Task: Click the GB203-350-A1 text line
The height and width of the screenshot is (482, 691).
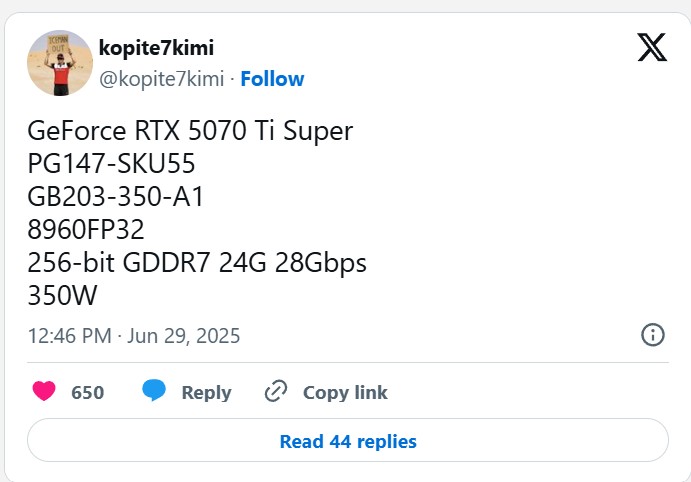Action: click(115, 197)
